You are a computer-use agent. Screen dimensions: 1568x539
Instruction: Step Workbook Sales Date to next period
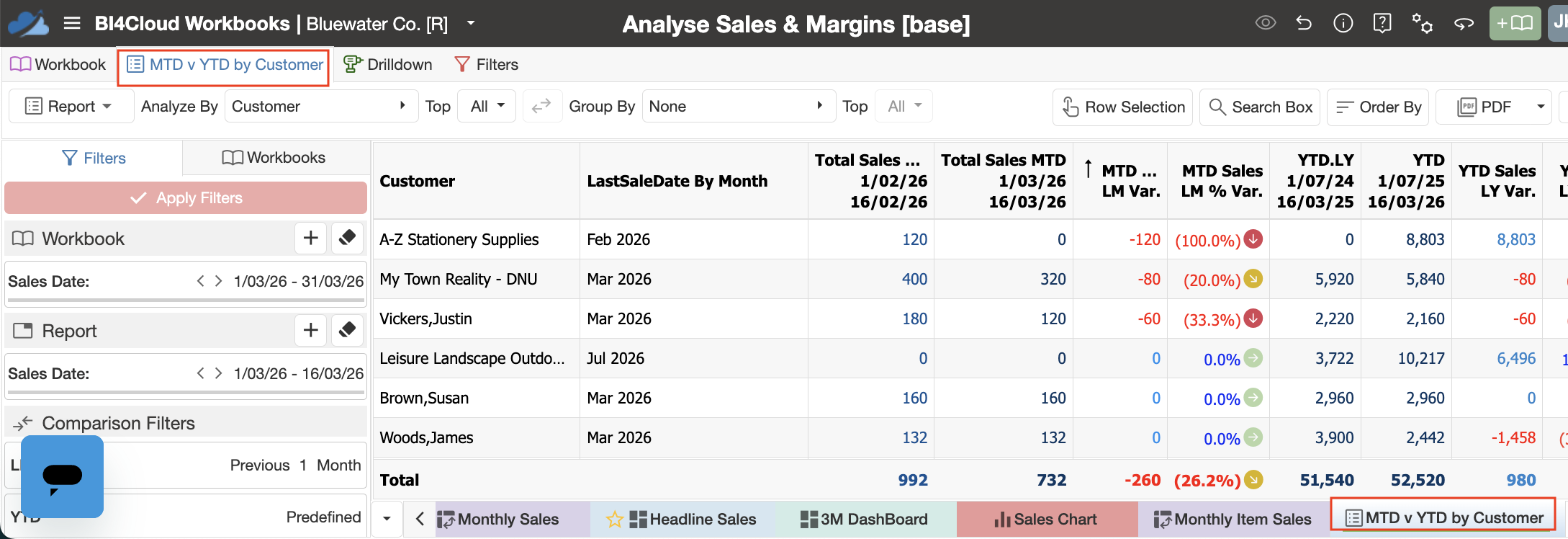(218, 280)
